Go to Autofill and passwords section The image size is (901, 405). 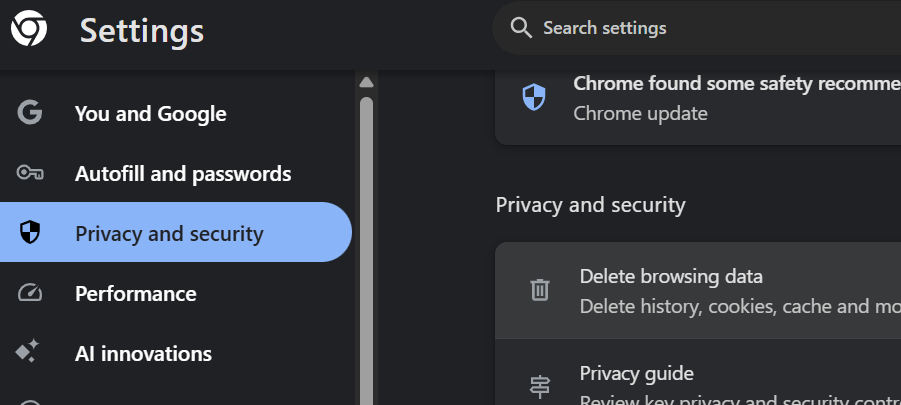(x=183, y=174)
